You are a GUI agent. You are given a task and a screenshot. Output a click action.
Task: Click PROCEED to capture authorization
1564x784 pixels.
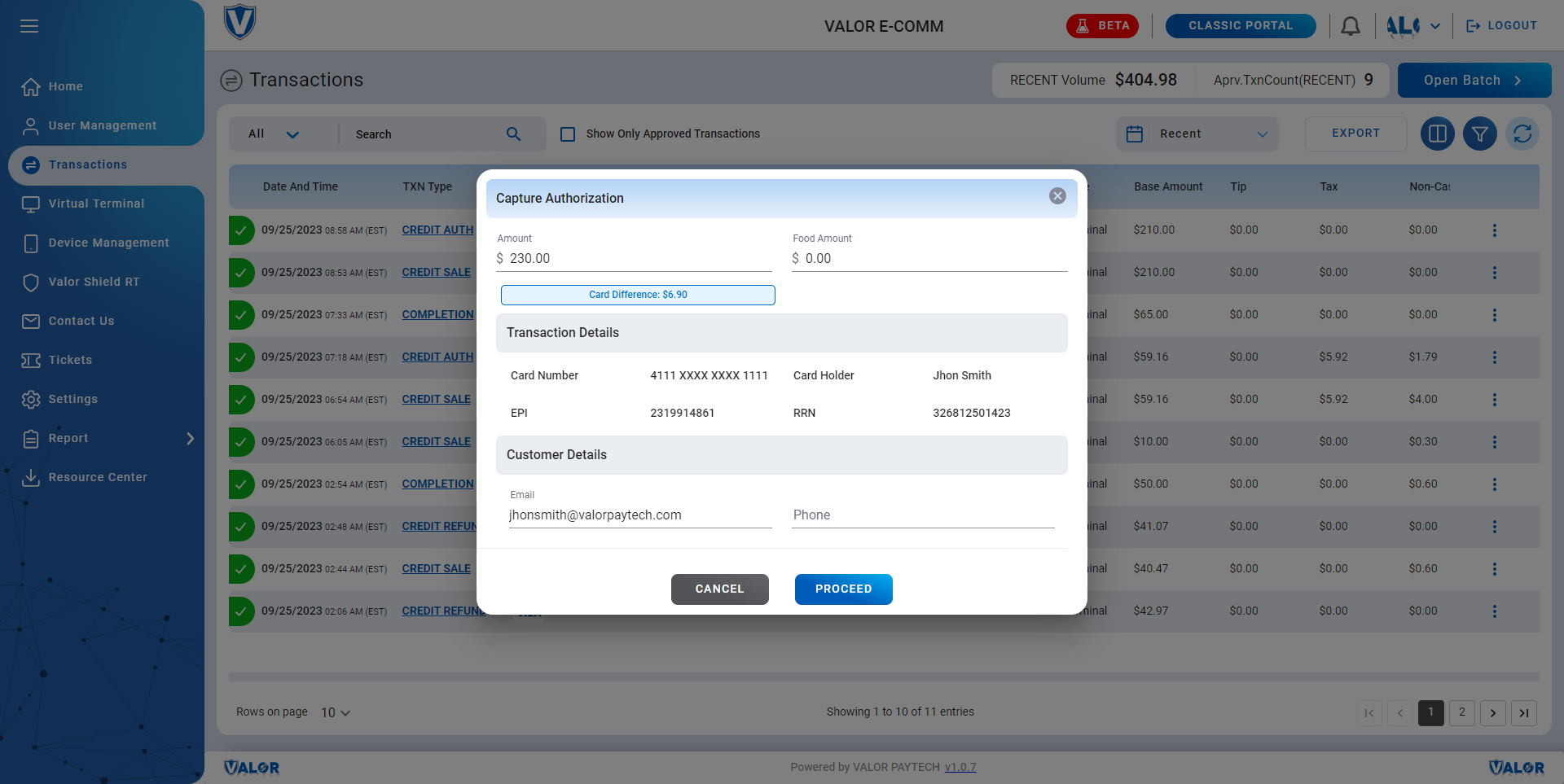click(843, 589)
